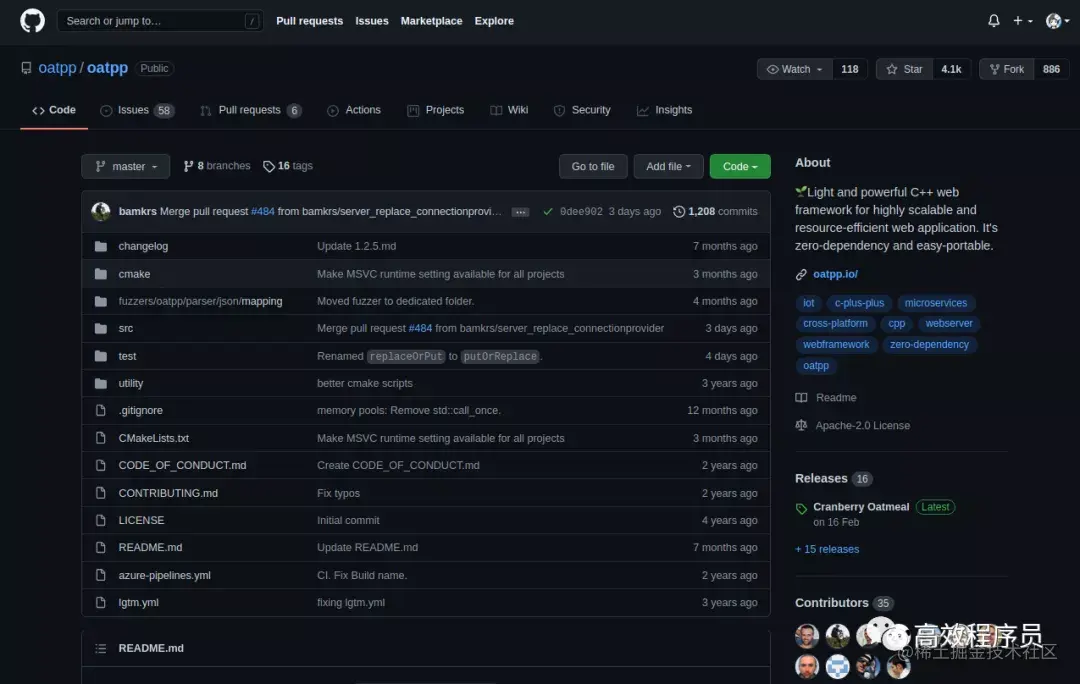Open the master branch dropdown

[x=125, y=166]
